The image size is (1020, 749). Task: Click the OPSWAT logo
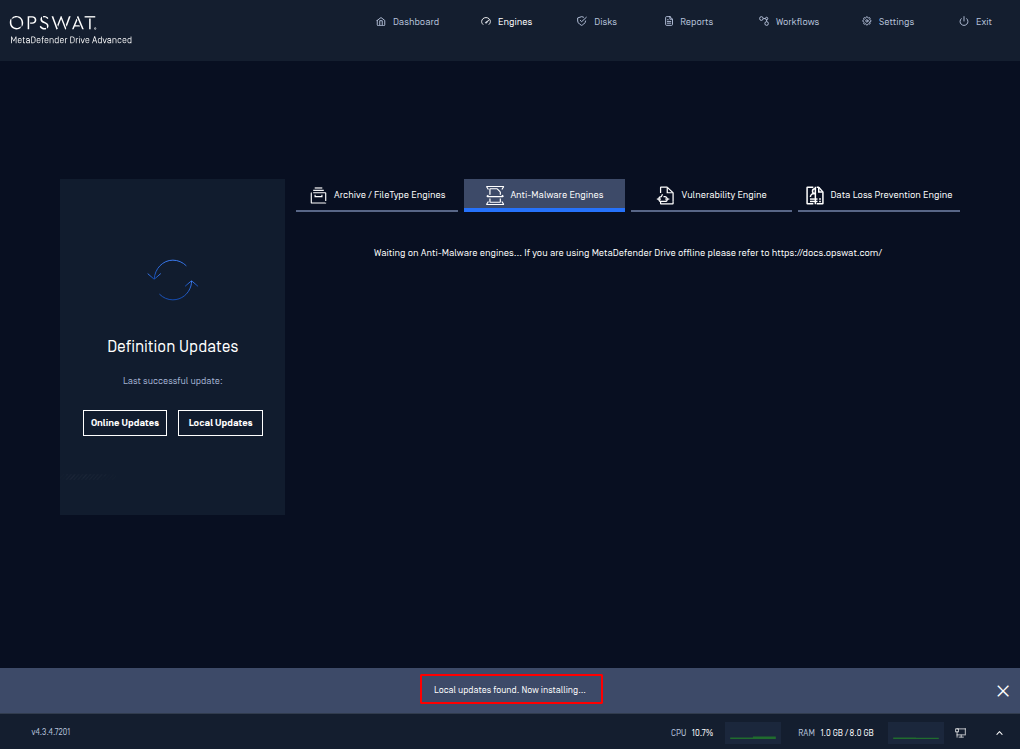53,23
